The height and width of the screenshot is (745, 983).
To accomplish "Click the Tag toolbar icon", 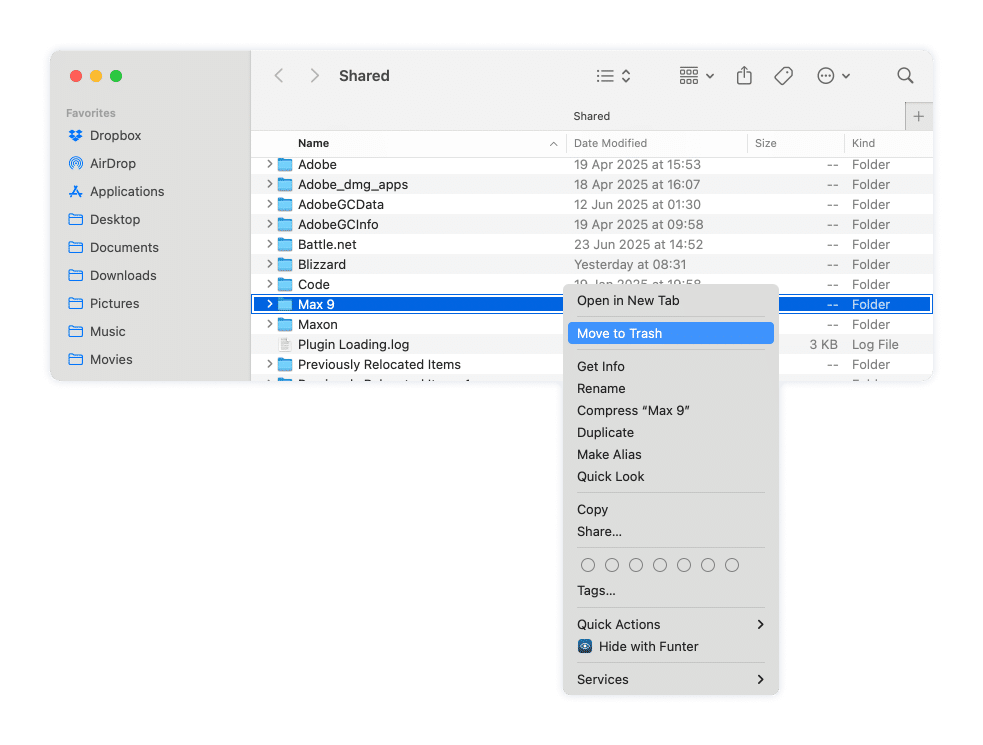I will pyautogui.click(x=784, y=76).
